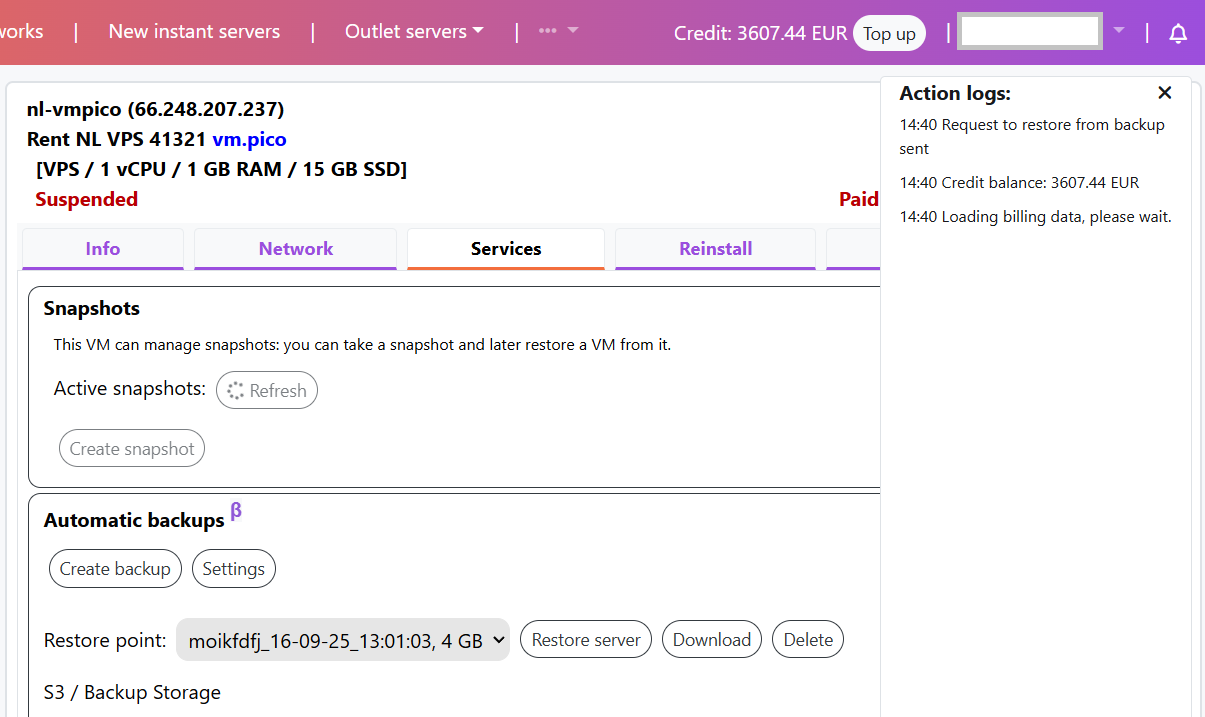Close the Action logs panel
This screenshot has width=1205, height=717.
(1164, 93)
